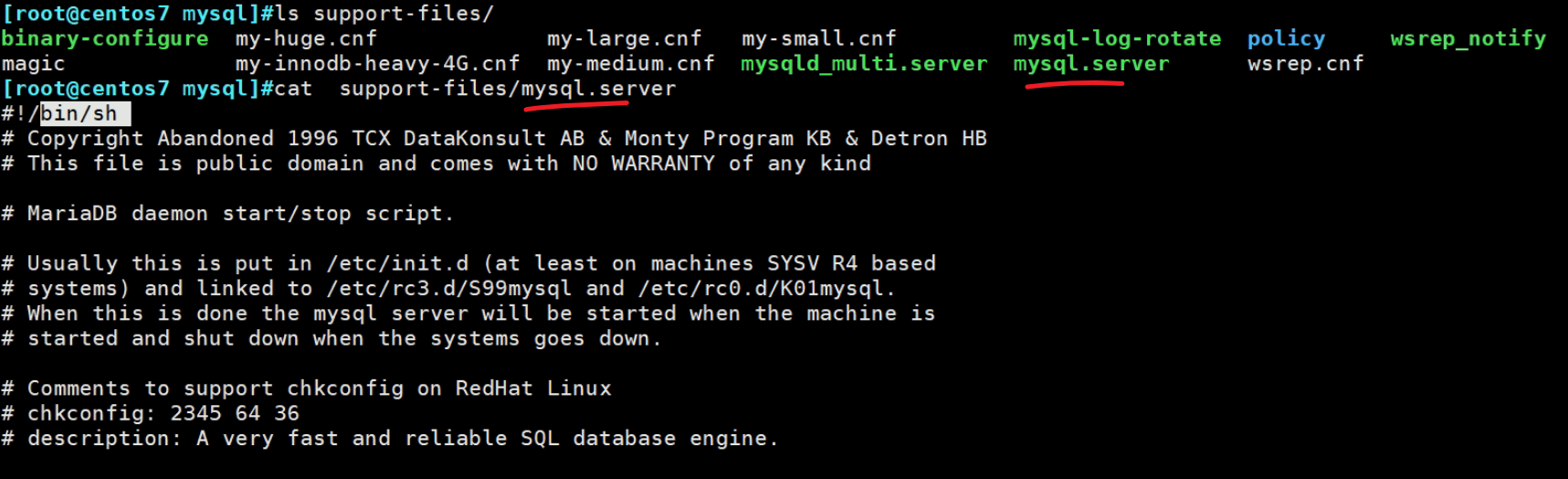Click the my-large.cnf file name

pyautogui.click(x=624, y=38)
